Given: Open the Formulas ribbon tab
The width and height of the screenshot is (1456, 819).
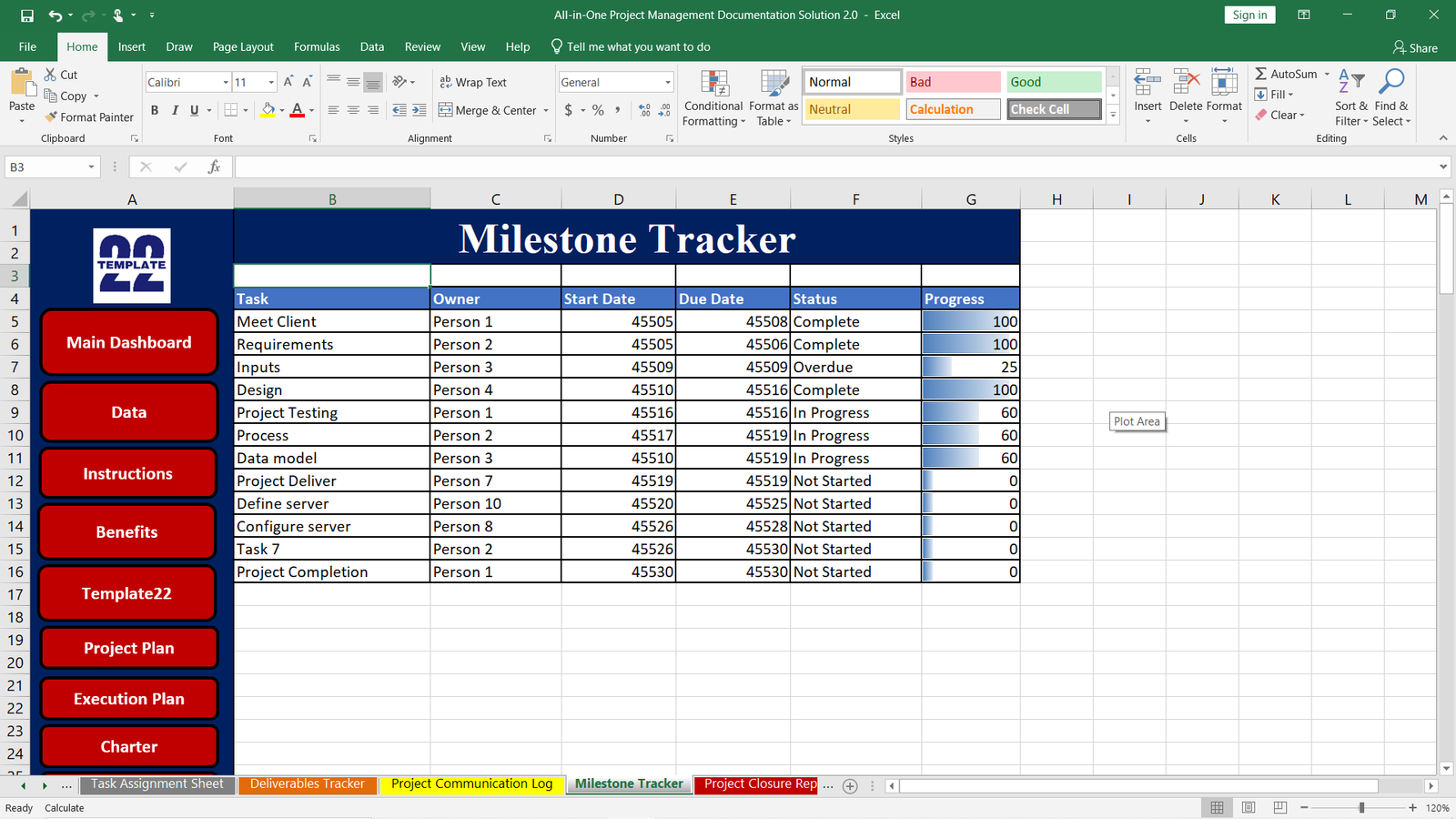Looking at the screenshot, I should (x=317, y=46).
